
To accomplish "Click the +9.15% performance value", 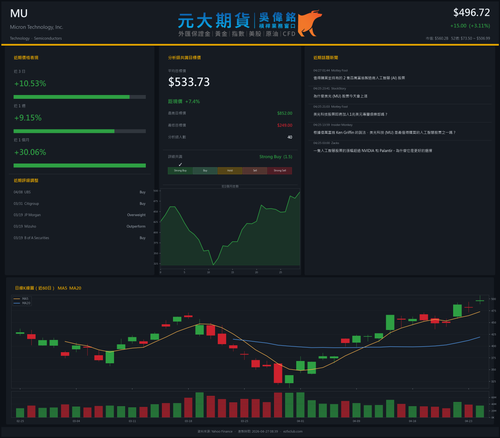I will click(x=28, y=118).
